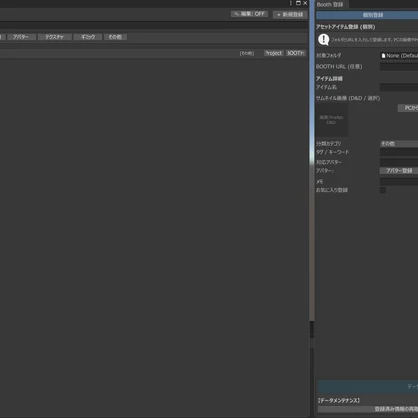The height and width of the screenshot is (418, 418).
Task: Enable the お気に入り登録 checkbox
Action: (383, 190)
